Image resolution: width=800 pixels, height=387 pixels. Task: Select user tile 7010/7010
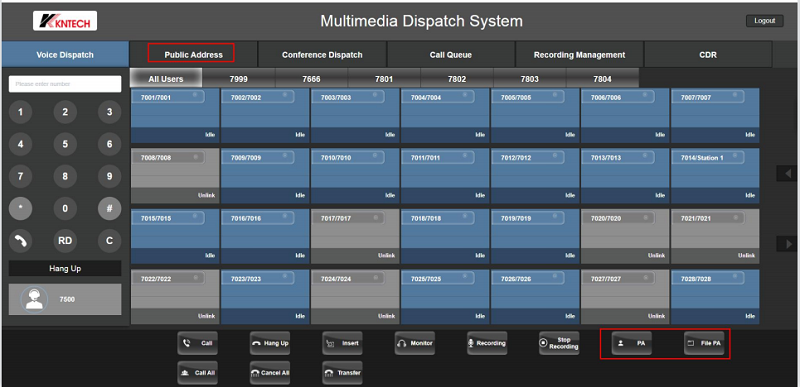355,176
